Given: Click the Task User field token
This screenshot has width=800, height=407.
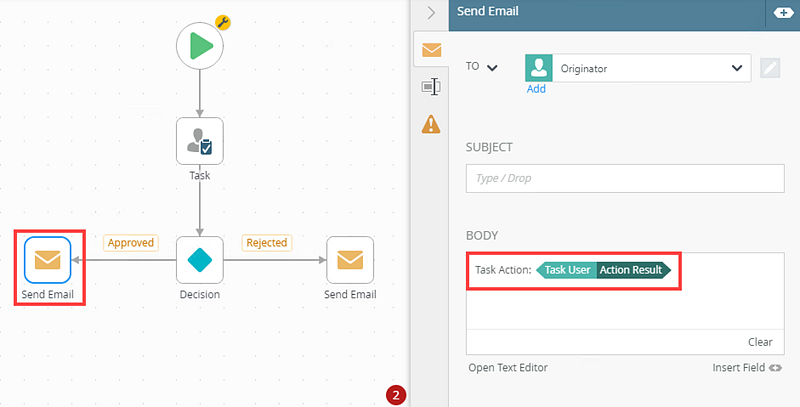Looking at the screenshot, I should pos(566,270).
